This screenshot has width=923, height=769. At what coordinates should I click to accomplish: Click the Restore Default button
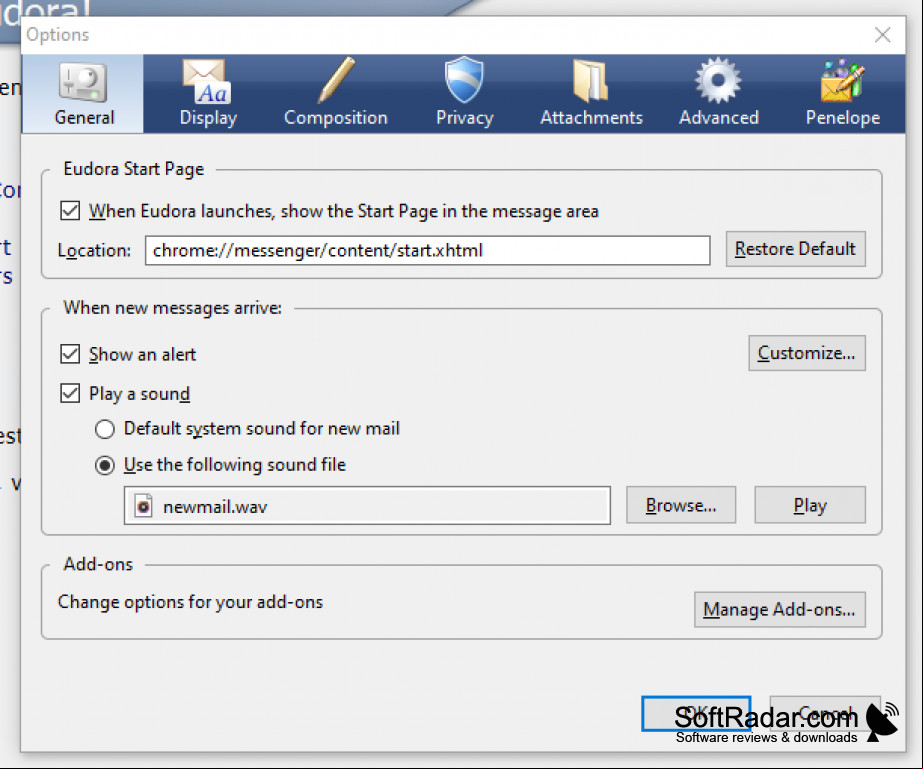pos(795,249)
